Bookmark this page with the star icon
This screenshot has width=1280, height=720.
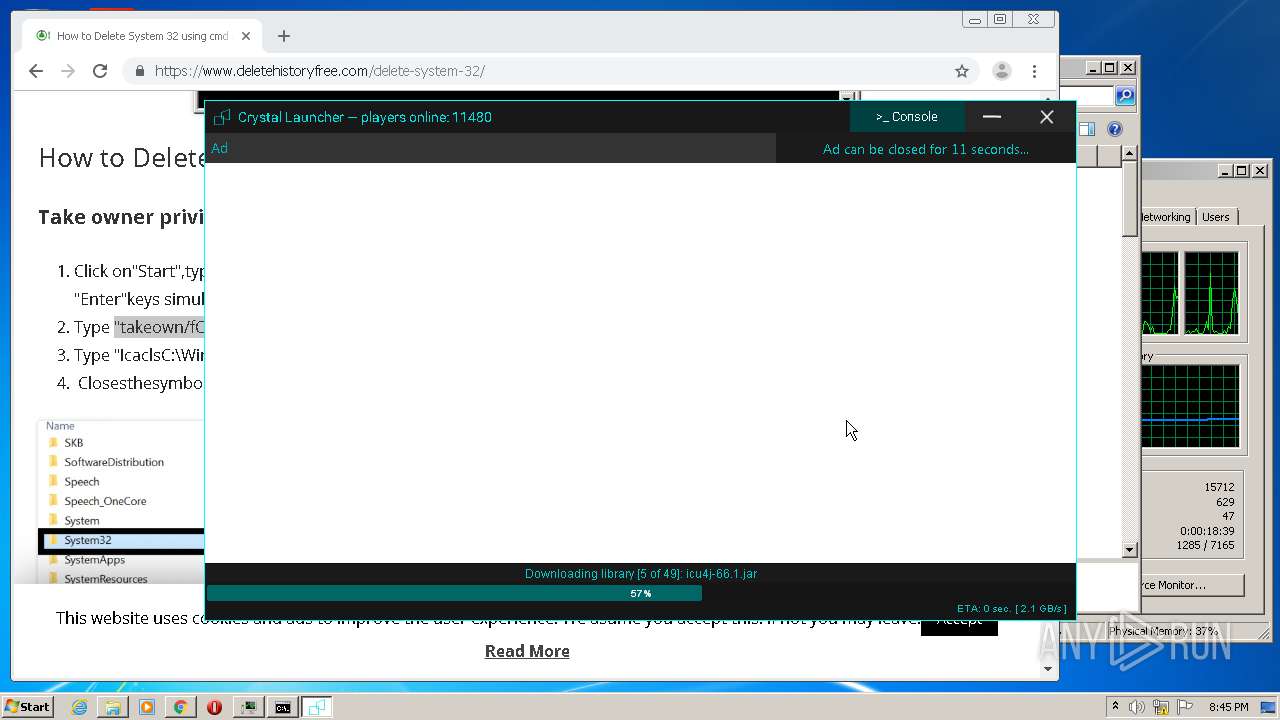point(962,71)
